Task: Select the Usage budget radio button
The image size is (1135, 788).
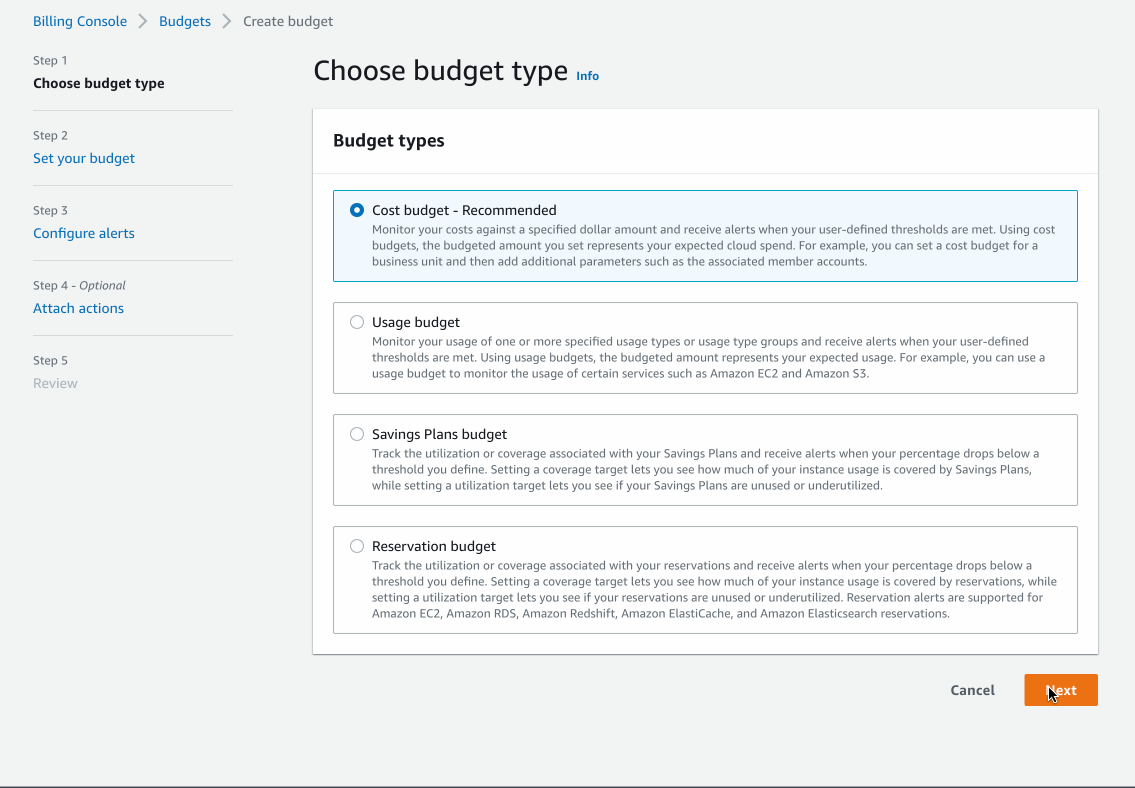Action: 357,322
